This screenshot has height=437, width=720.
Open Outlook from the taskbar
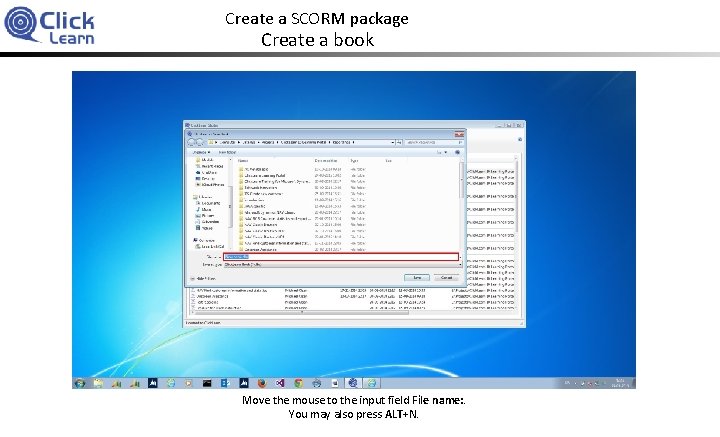pos(225,383)
